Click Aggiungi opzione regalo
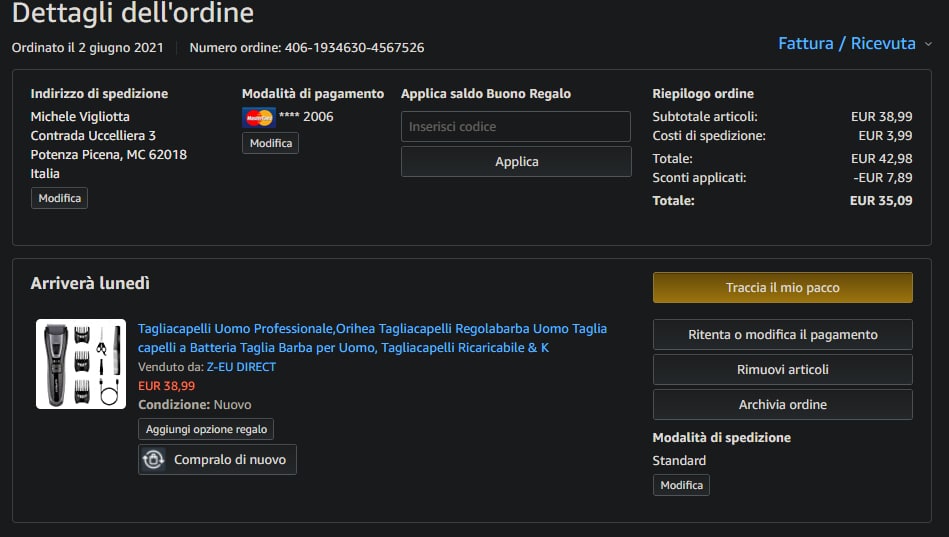This screenshot has width=949, height=537. pyautogui.click(x=206, y=429)
